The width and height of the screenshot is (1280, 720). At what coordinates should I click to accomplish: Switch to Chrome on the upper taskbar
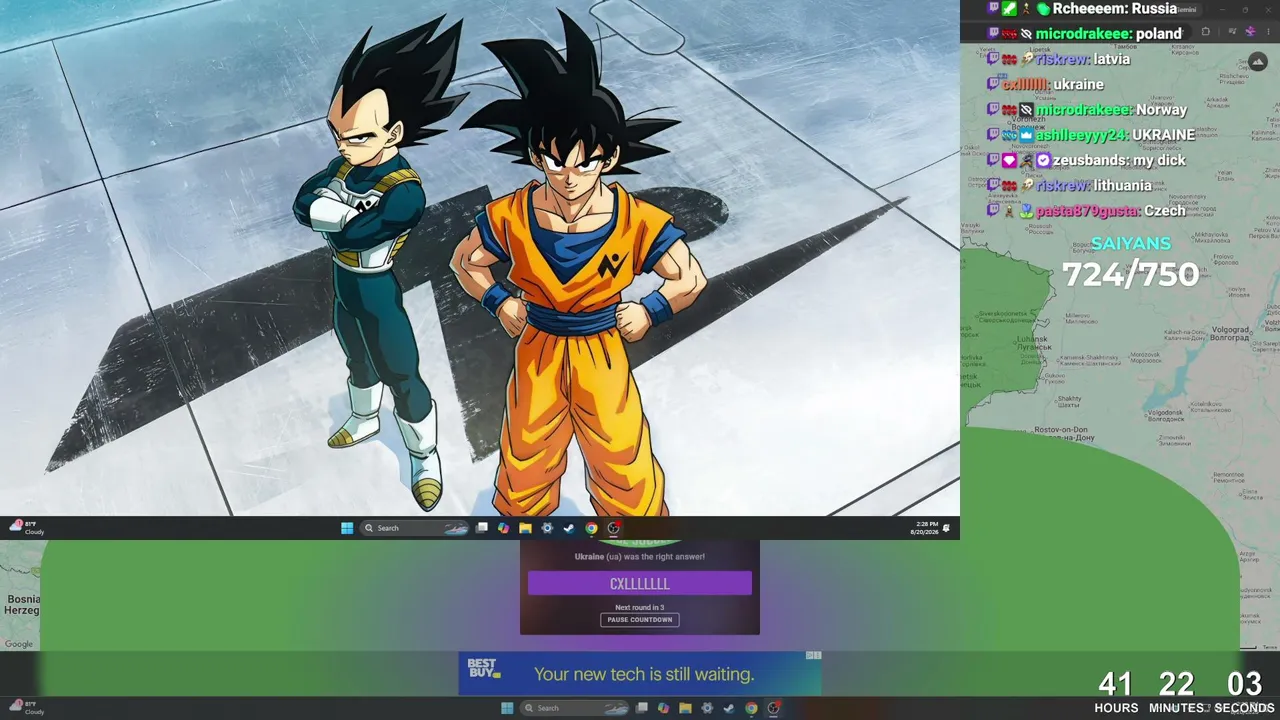pyautogui.click(x=591, y=528)
